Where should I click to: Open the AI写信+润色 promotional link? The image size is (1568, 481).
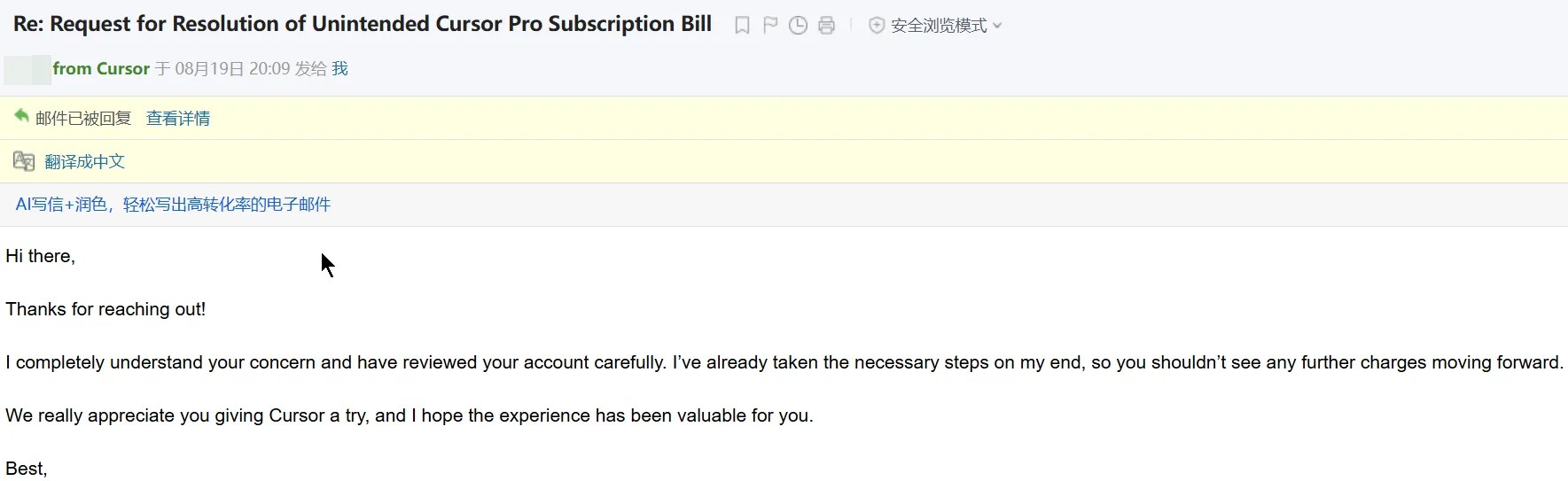[173, 205]
